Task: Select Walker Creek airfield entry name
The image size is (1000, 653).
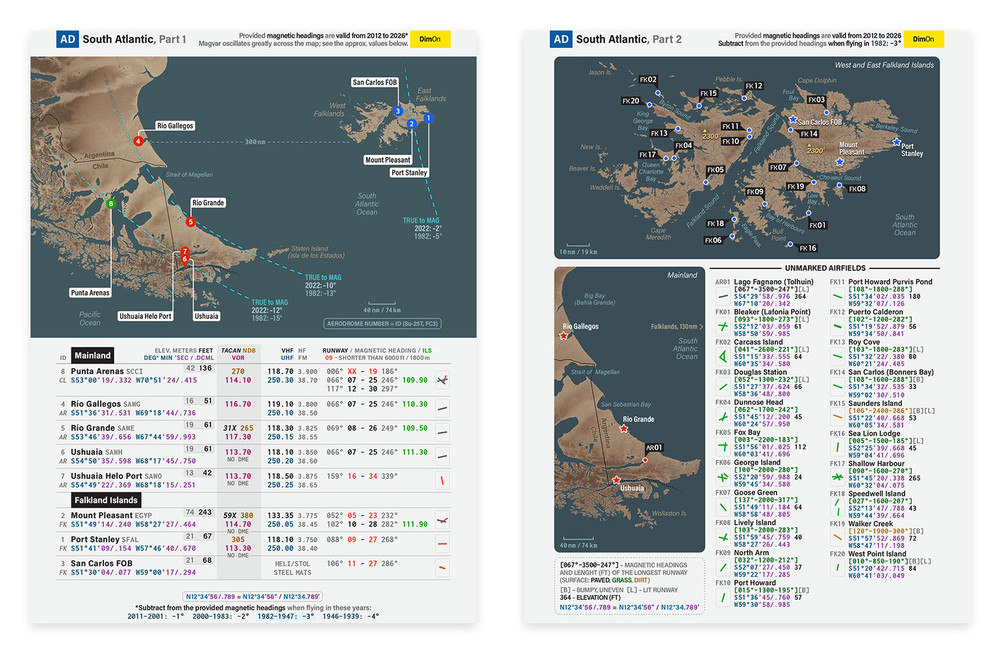Action: coord(871,524)
